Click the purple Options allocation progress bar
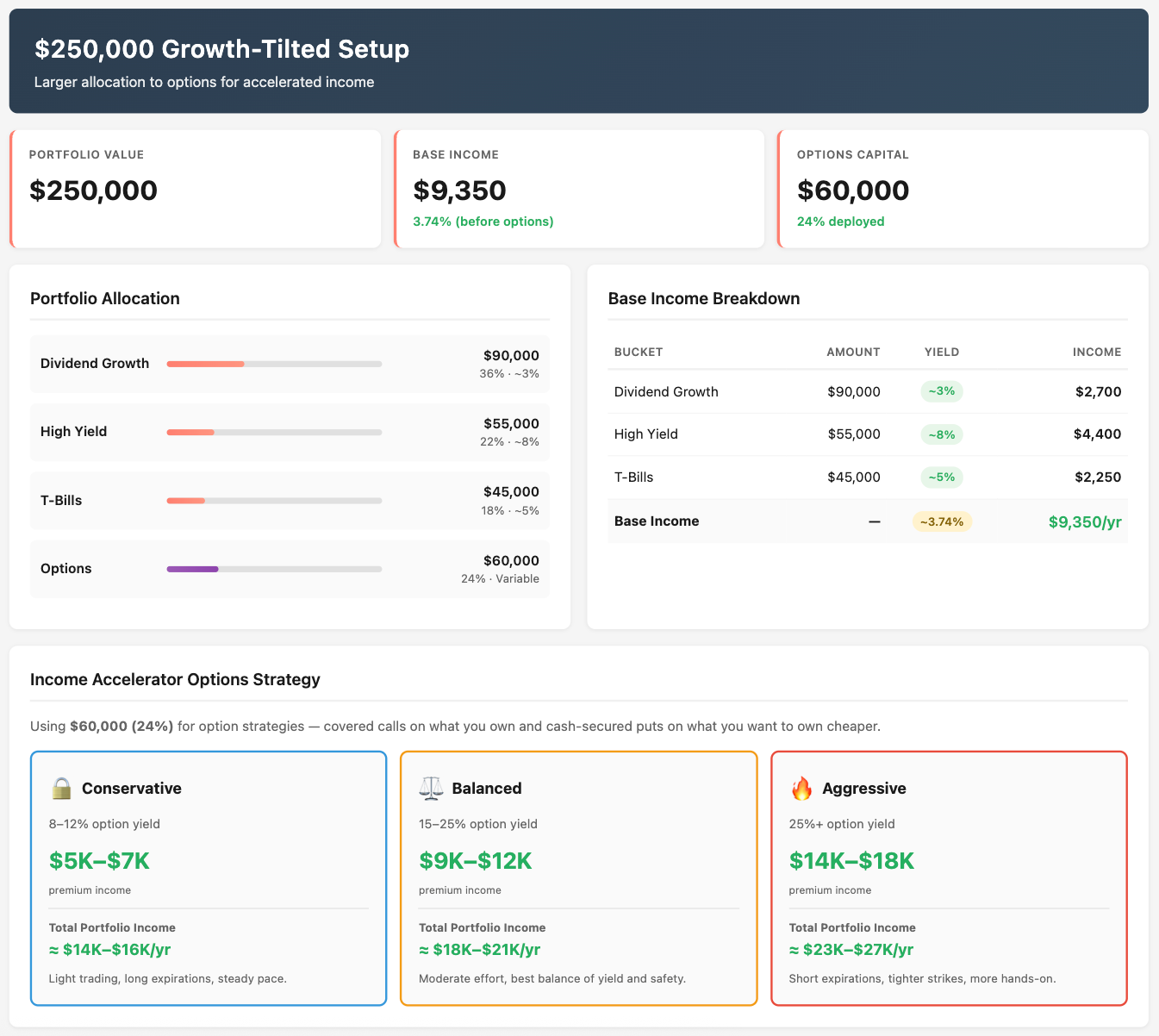This screenshot has width=1159, height=1036. (x=274, y=569)
